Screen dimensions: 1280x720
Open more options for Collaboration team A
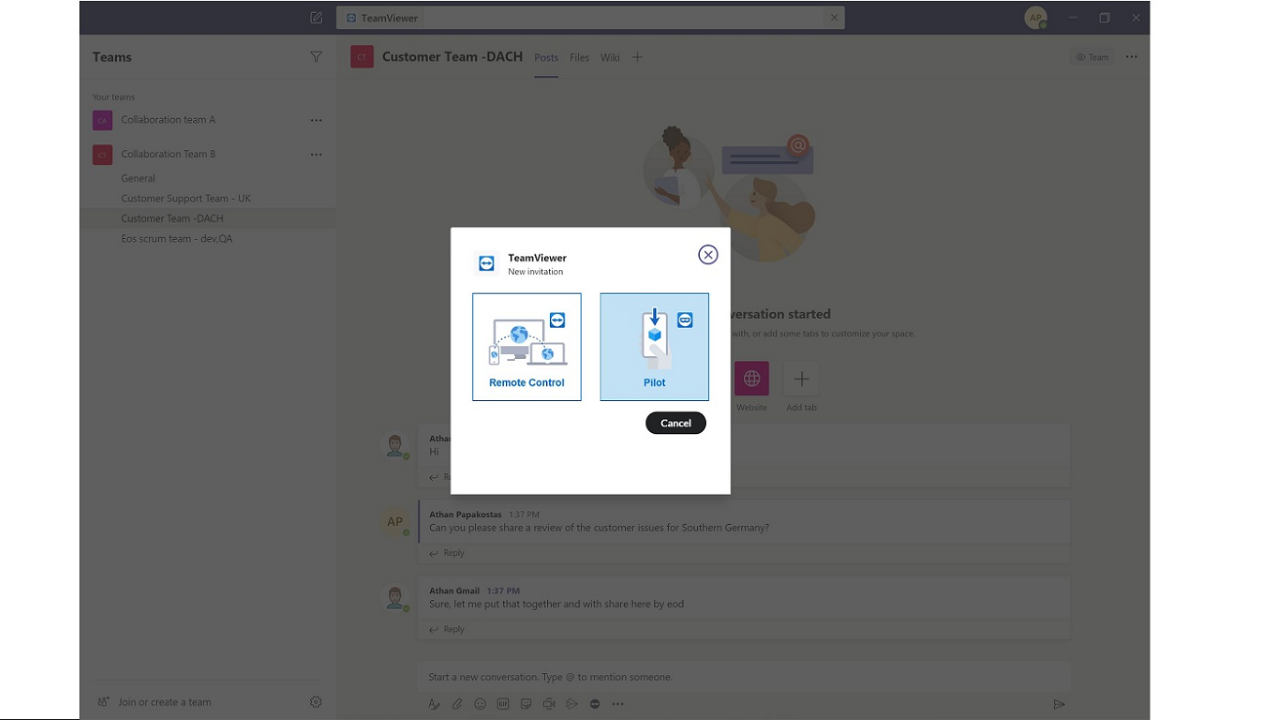tap(316, 120)
